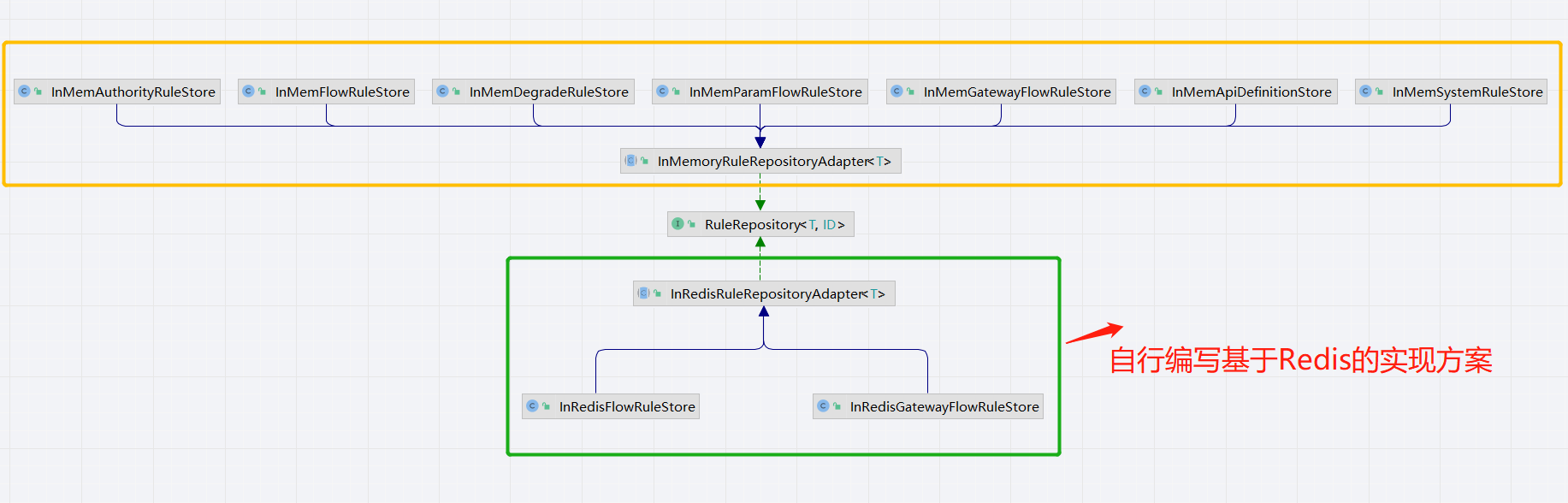Click class icon of InMemParamFlowRuleStore
This screenshot has height=503, width=1568.
662,91
